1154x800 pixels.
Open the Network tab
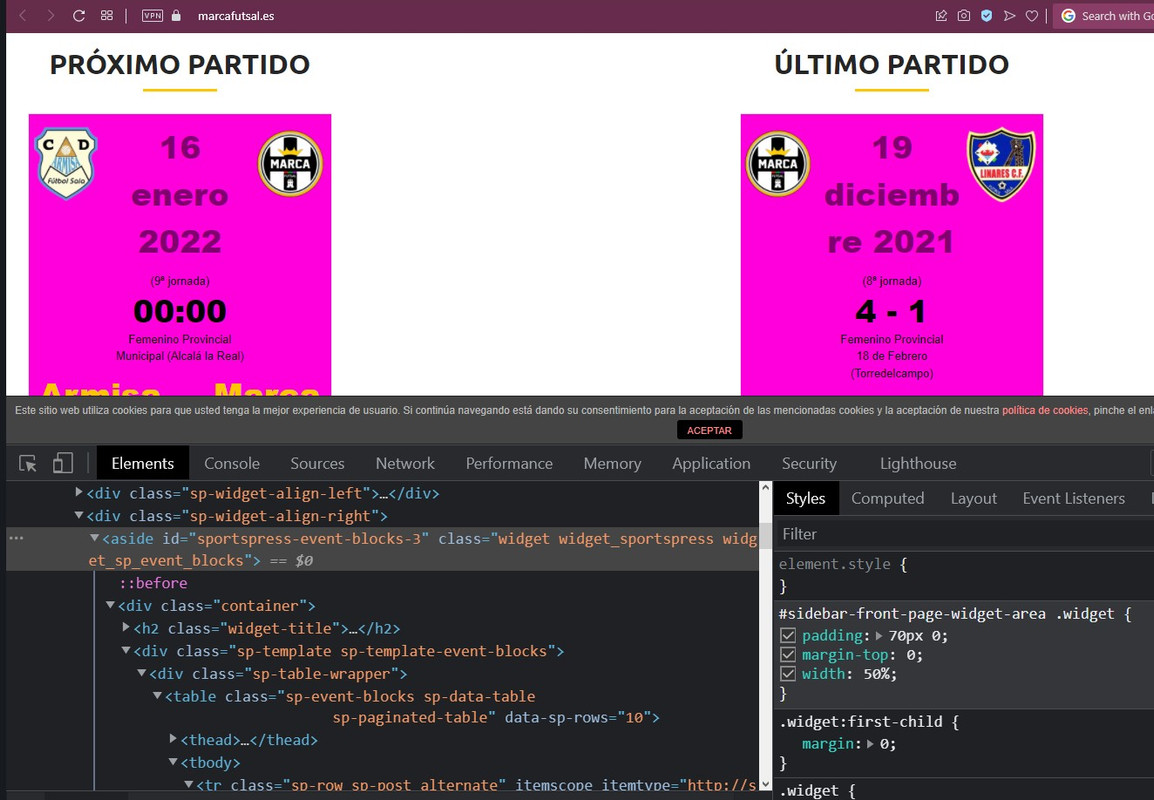(x=405, y=463)
